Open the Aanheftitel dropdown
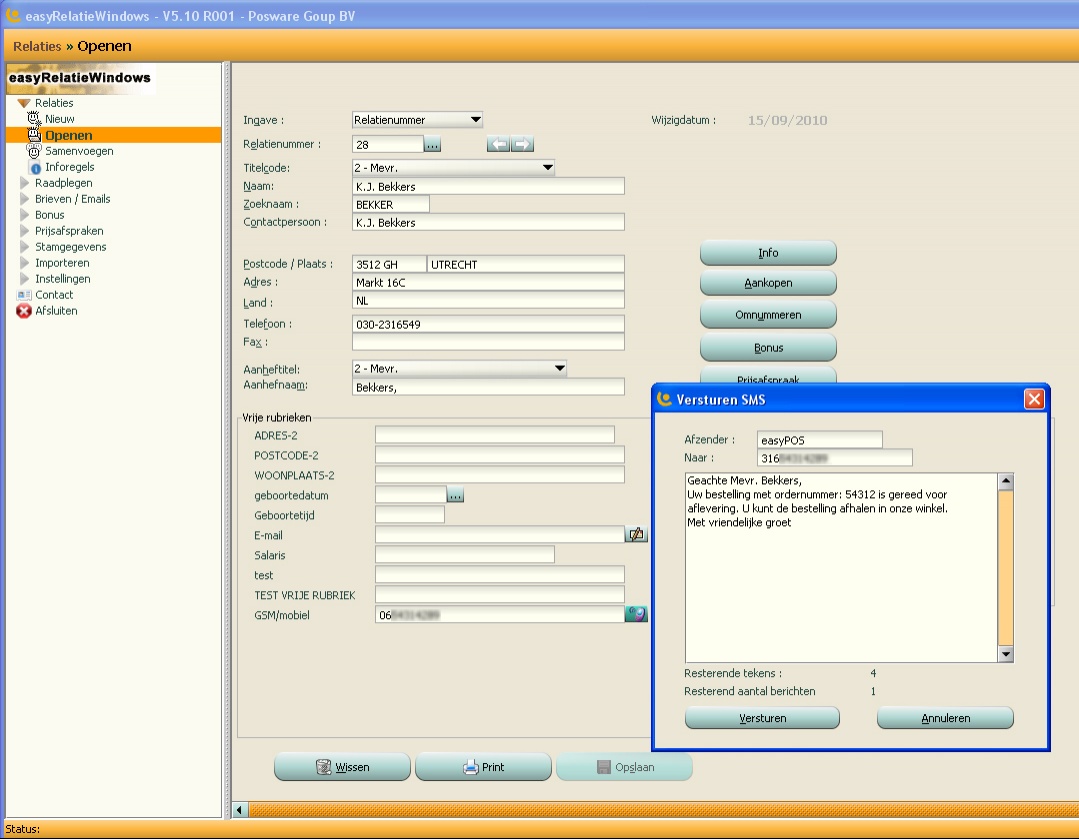Image resolution: width=1079 pixels, height=839 pixels. click(x=559, y=368)
